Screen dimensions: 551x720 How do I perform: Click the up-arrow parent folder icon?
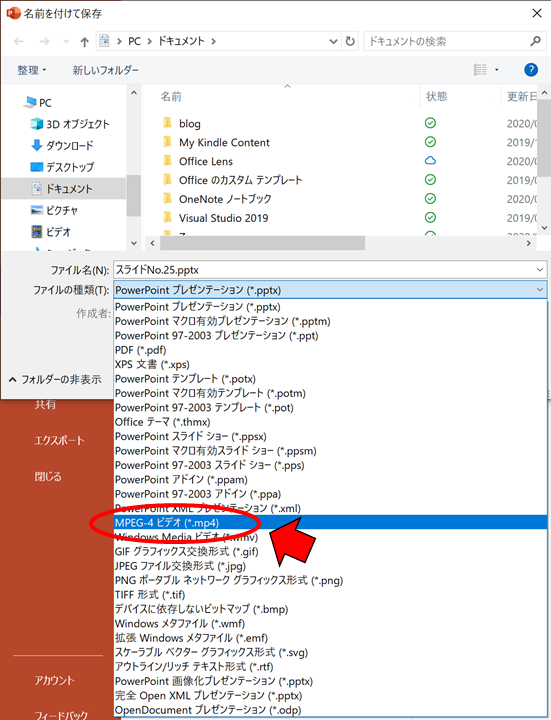[x=84, y=42]
